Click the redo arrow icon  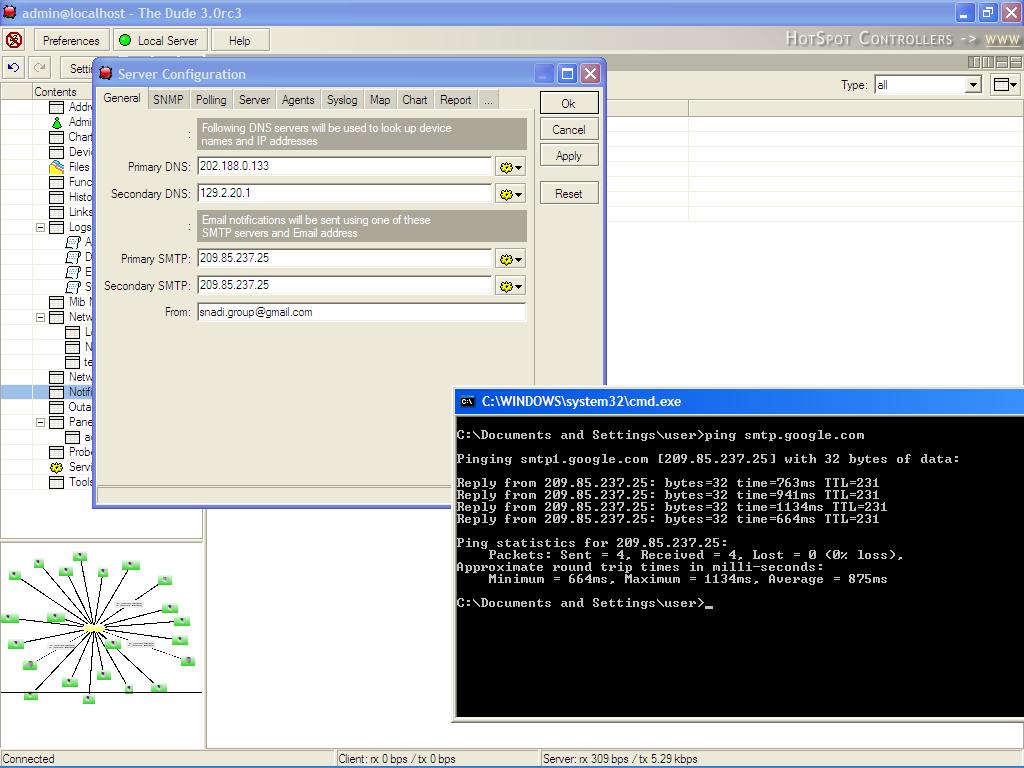(40, 68)
